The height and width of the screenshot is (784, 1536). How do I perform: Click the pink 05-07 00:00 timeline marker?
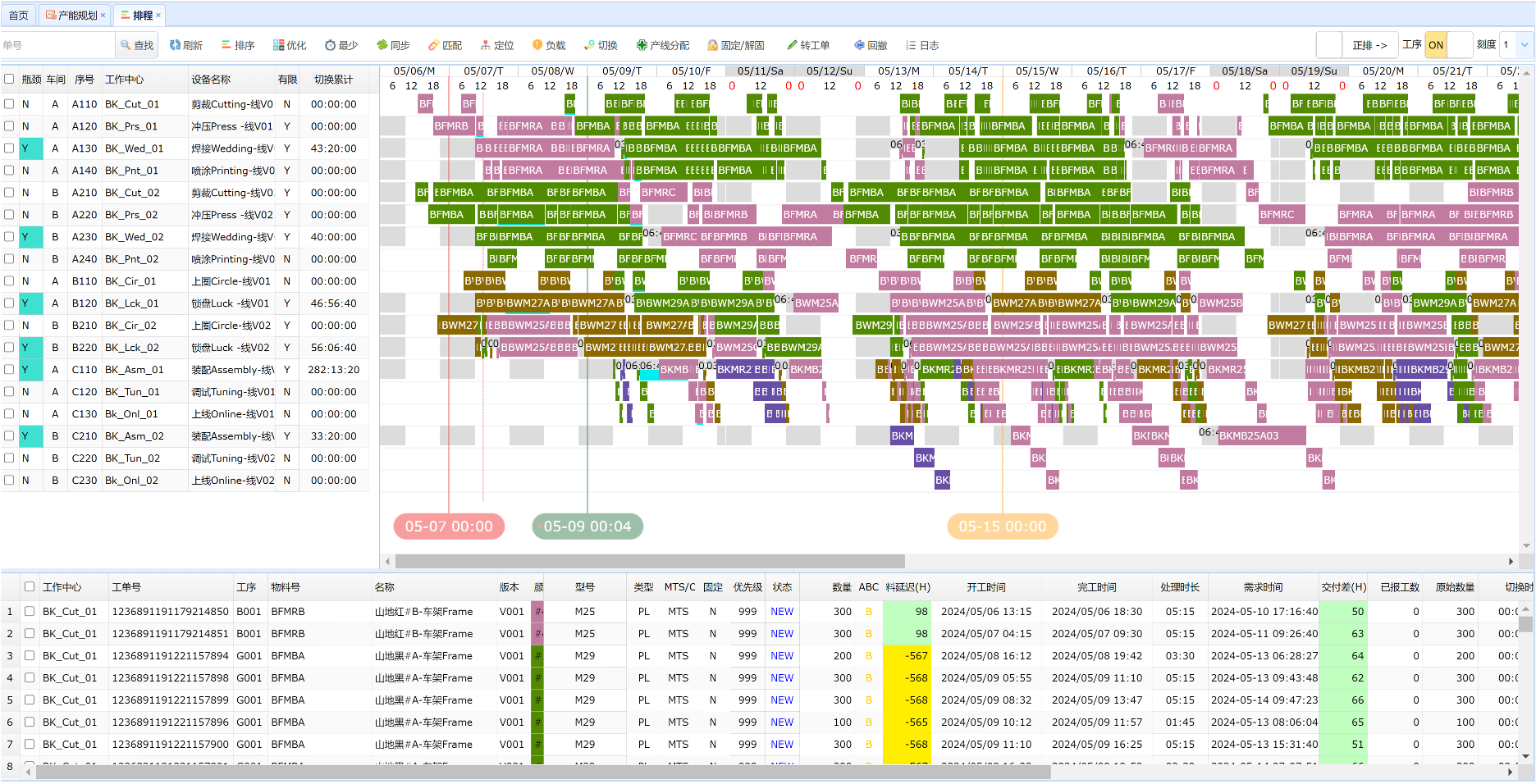tap(449, 526)
